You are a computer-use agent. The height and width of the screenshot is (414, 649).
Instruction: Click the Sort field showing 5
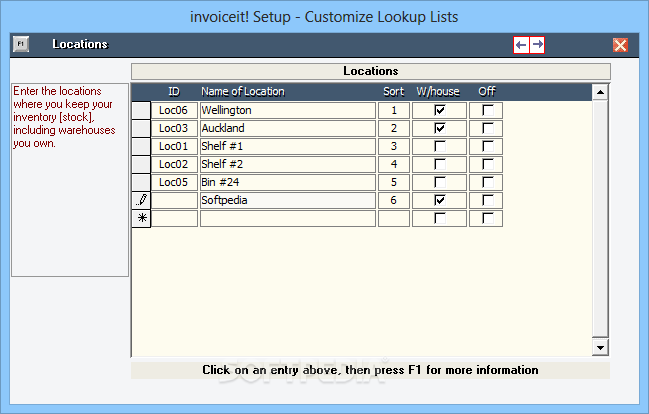tap(394, 183)
